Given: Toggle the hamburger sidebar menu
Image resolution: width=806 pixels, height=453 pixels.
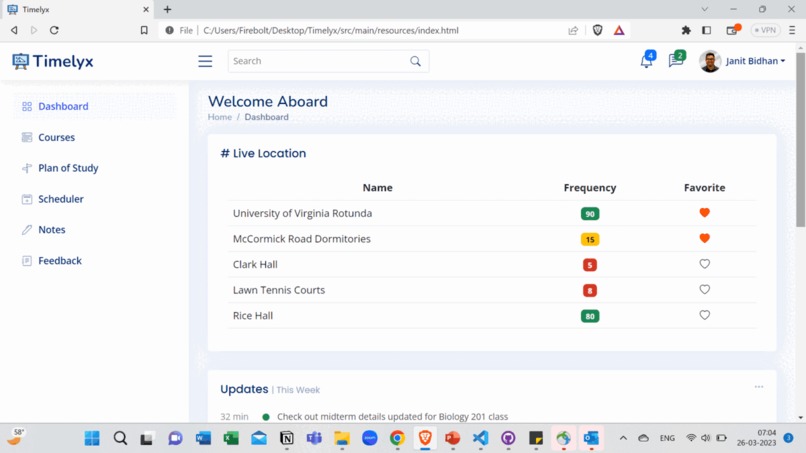Looking at the screenshot, I should (205, 61).
